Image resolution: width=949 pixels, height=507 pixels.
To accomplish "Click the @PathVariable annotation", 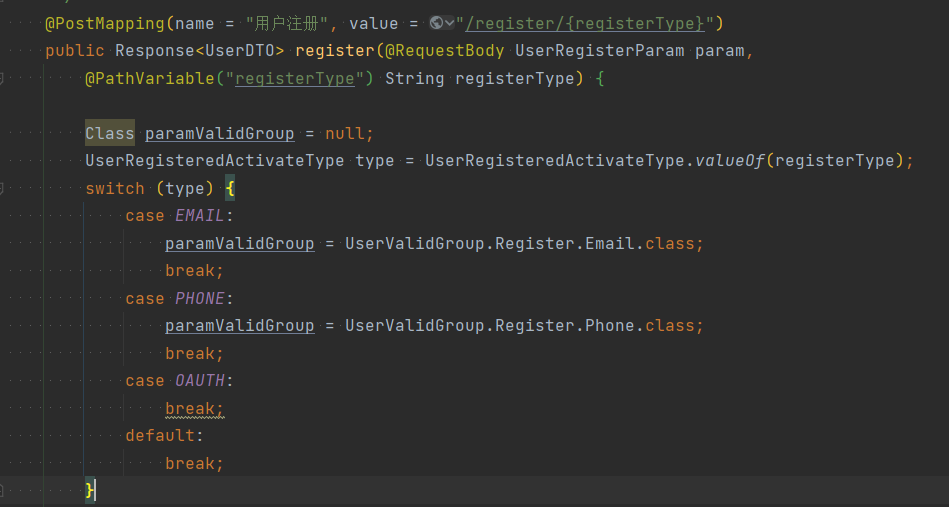I will pyautogui.click(x=150, y=79).
